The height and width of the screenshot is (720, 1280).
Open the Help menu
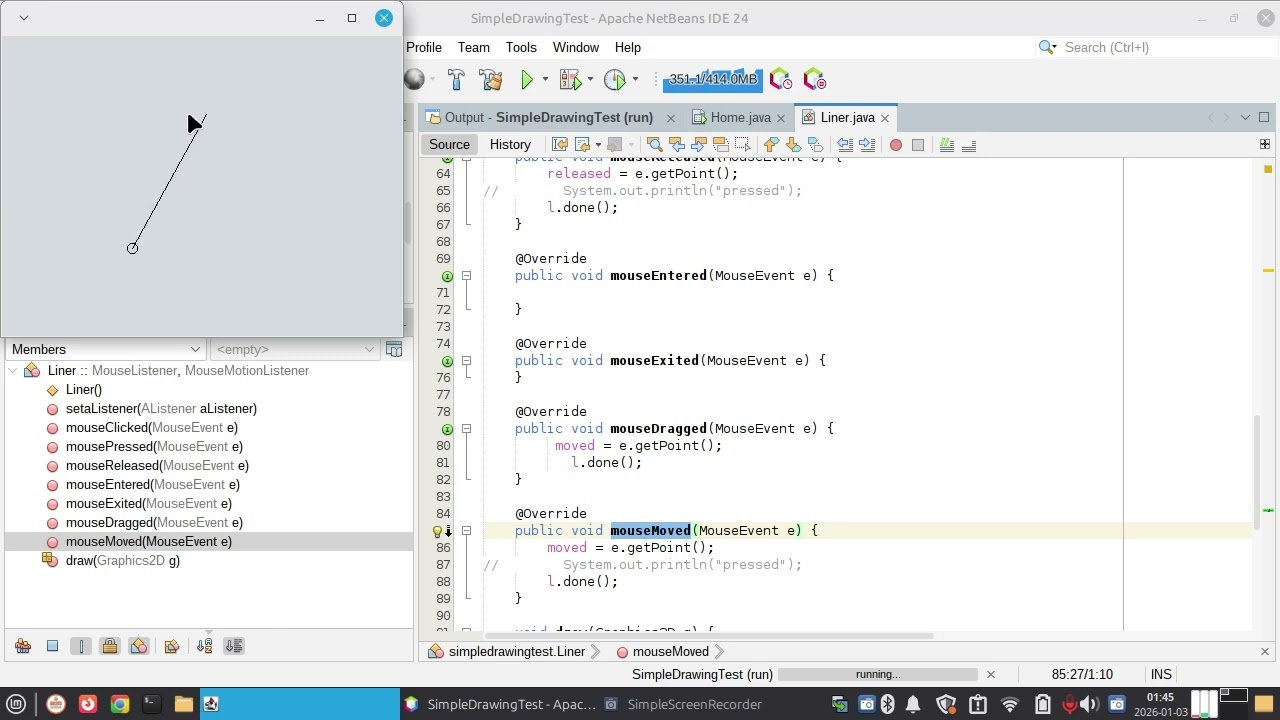click(628, 47)
